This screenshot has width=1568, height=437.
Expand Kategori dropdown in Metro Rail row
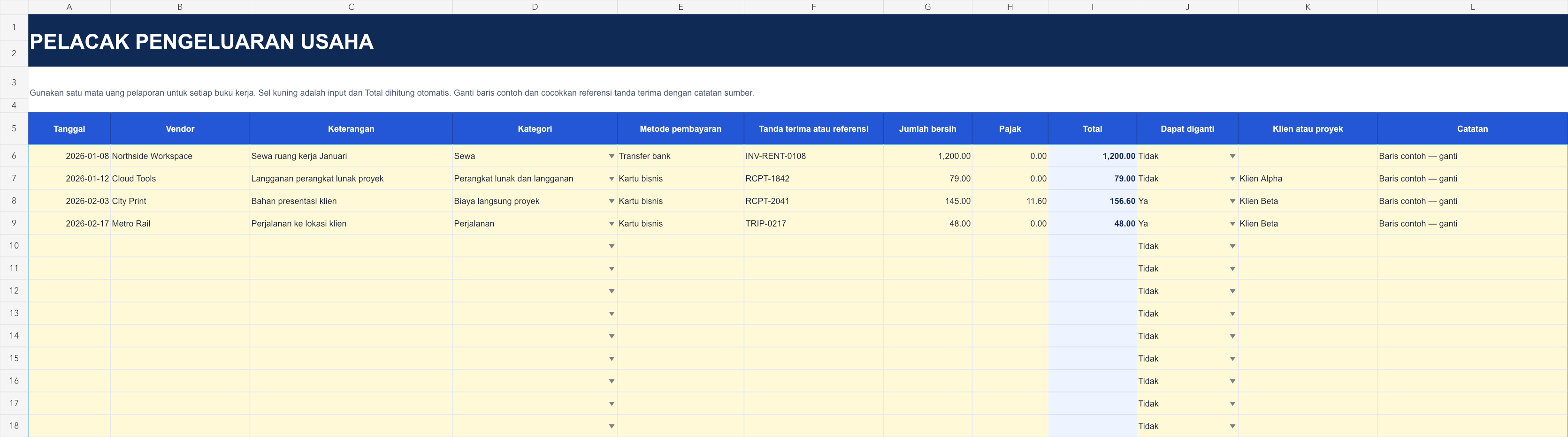(611, 224)
